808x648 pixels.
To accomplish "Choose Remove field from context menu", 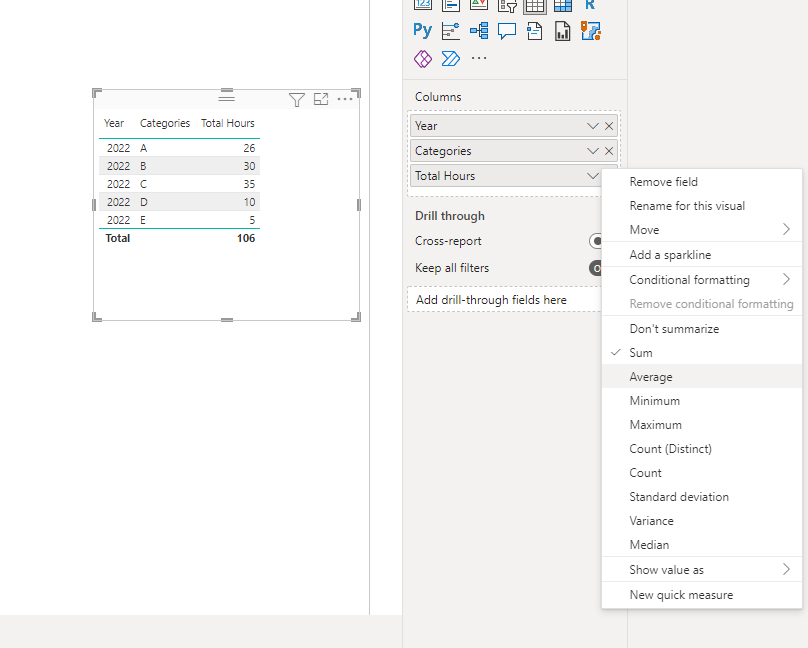I will 702,182.
